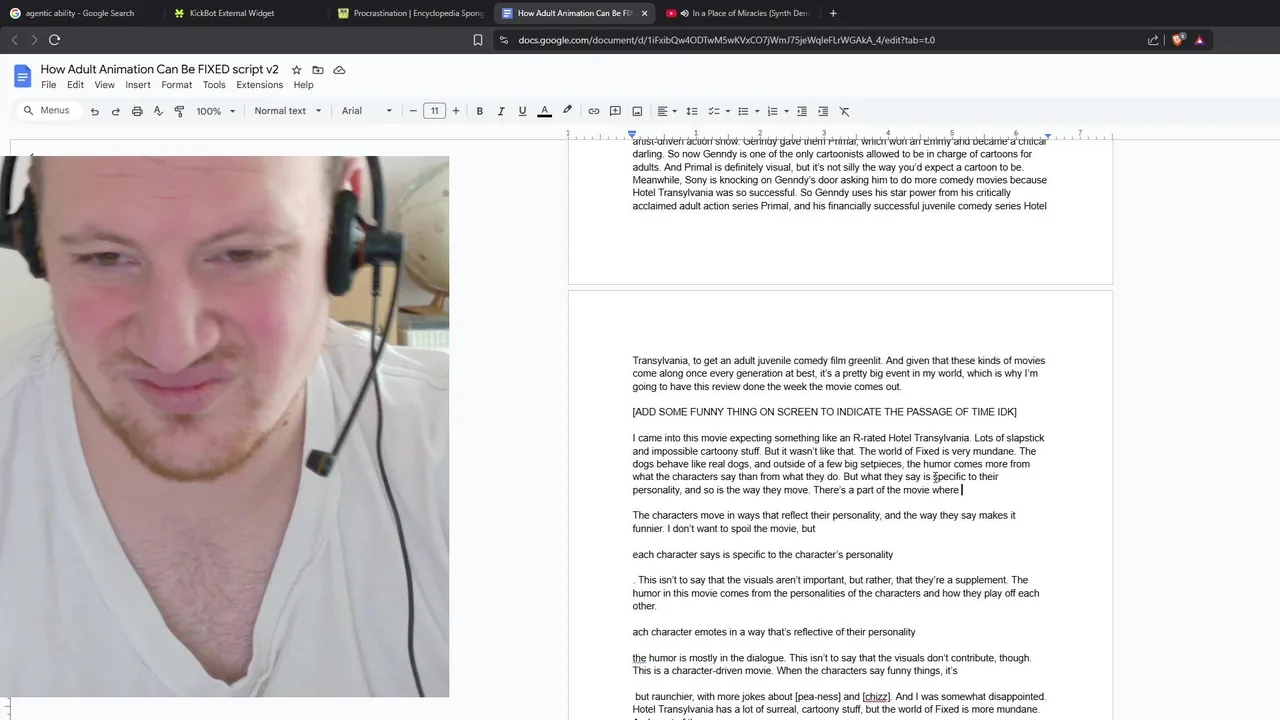Open the text alignment dropdown
Image resolution: width=1280 pixels, height=720 pixels.
[x=667, y=111]
